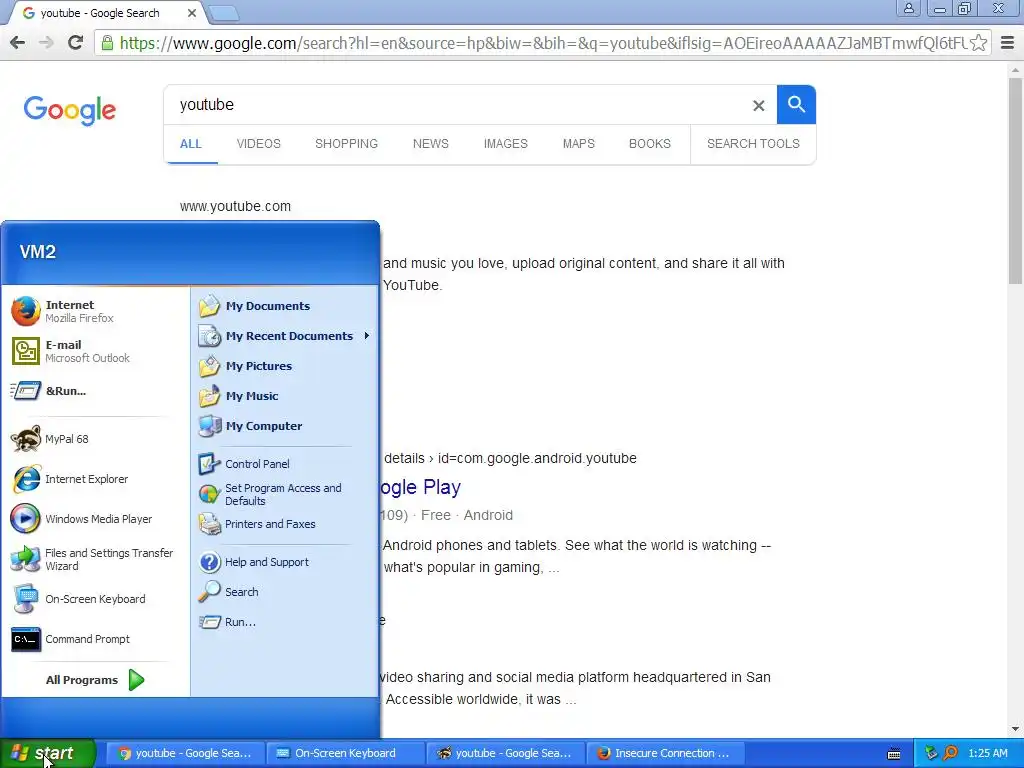
Task: Open a new Chrome tab
Action: pos(224,13)
